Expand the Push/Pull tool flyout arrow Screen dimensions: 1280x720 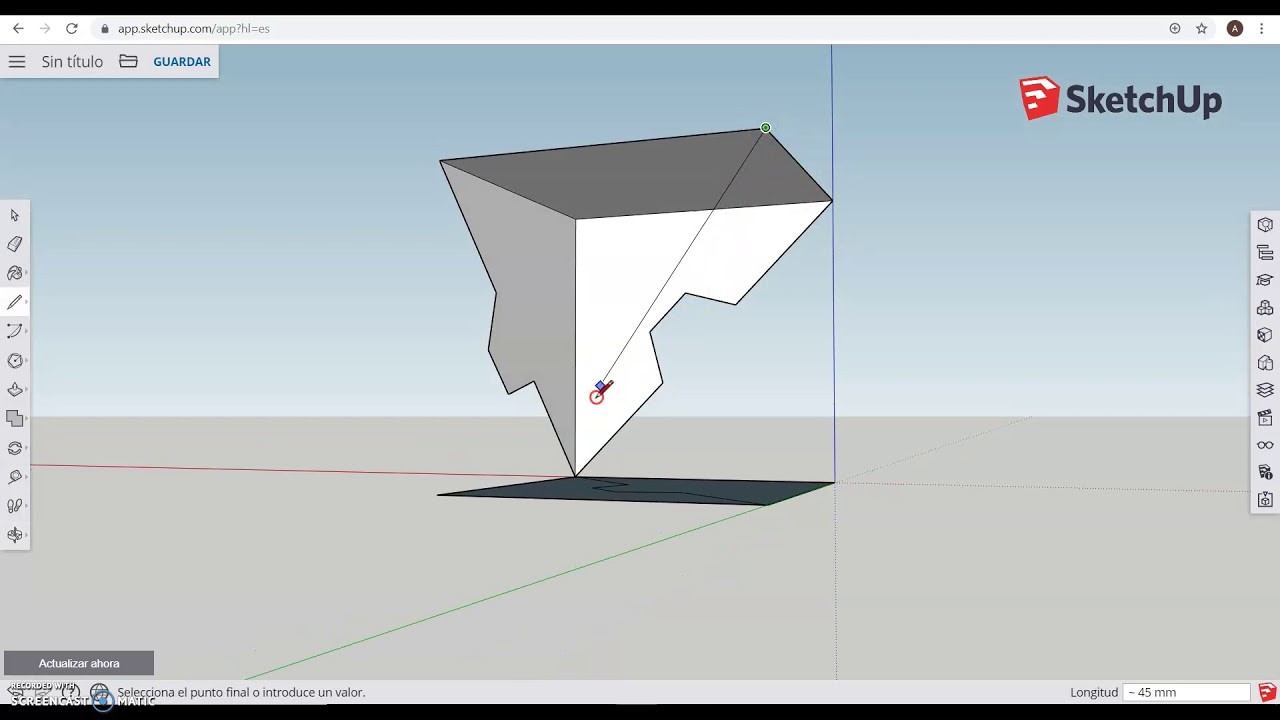pos(26,390)
